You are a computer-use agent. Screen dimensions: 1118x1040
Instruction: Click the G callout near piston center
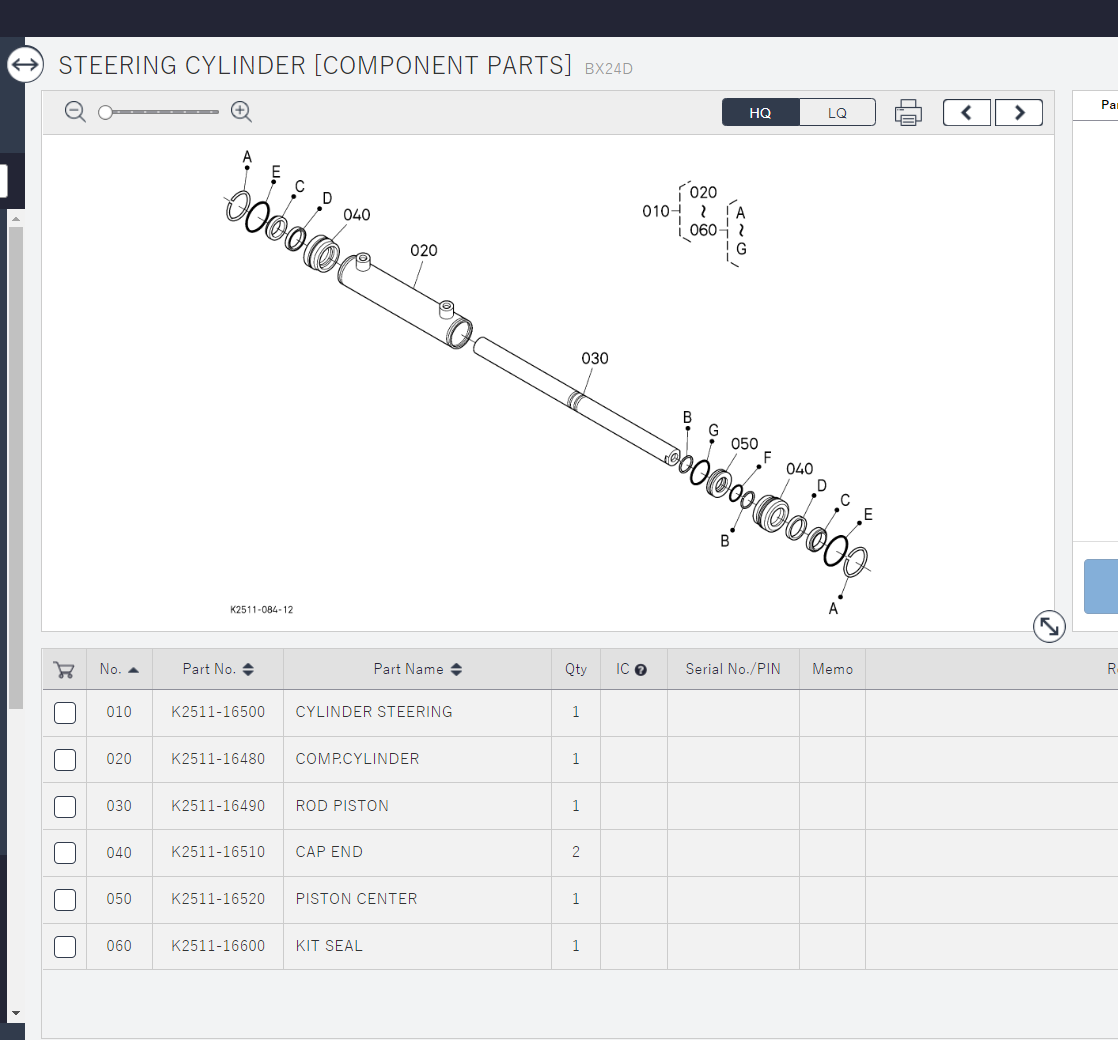tap(713, 431)
